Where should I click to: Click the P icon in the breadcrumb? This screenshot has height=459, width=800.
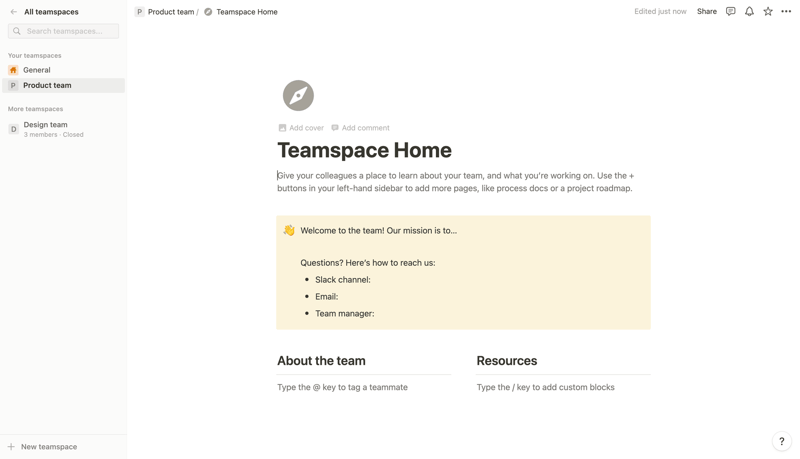[x=139, y=12]
